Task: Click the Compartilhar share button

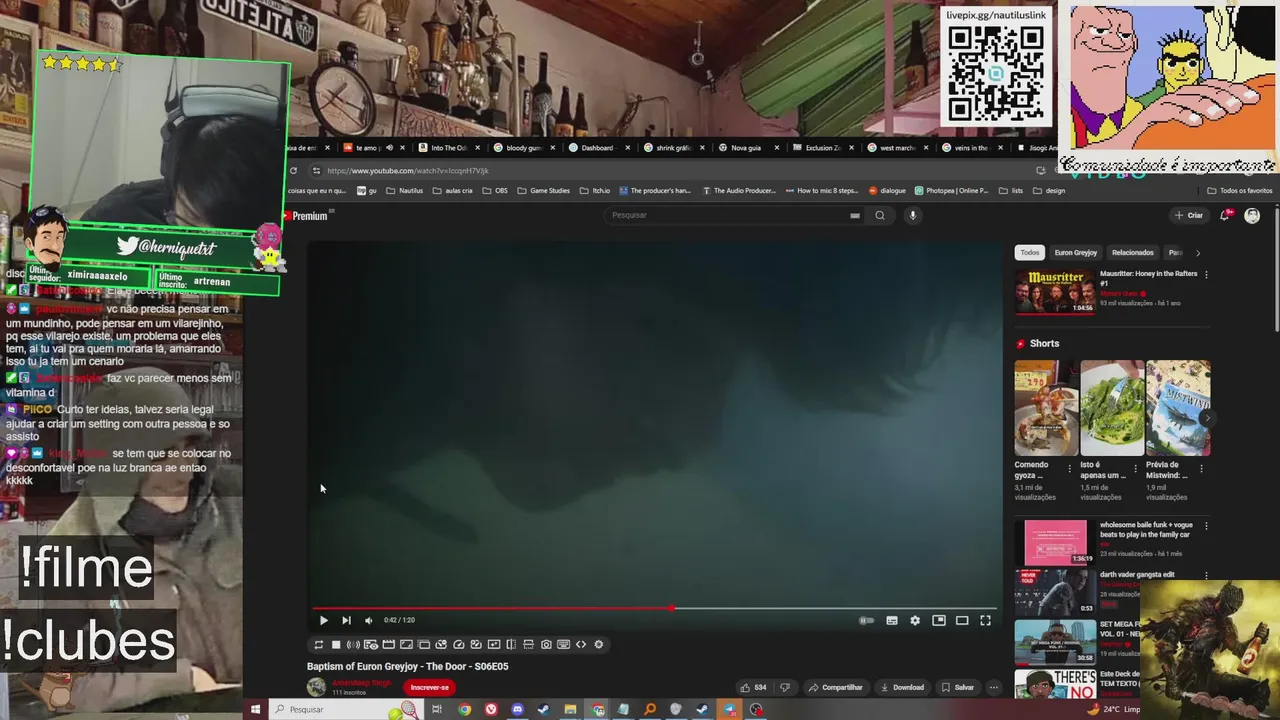Action: tap(836, 687)
